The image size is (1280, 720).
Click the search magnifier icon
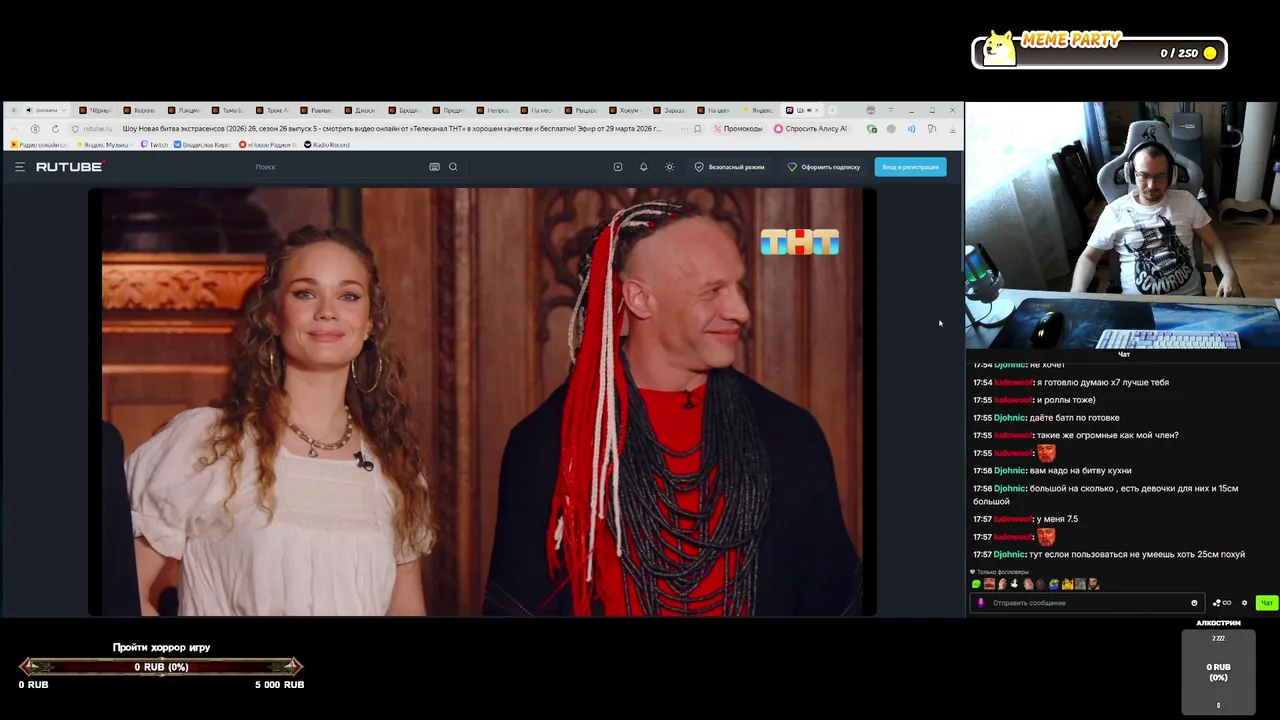pos(453,167)
